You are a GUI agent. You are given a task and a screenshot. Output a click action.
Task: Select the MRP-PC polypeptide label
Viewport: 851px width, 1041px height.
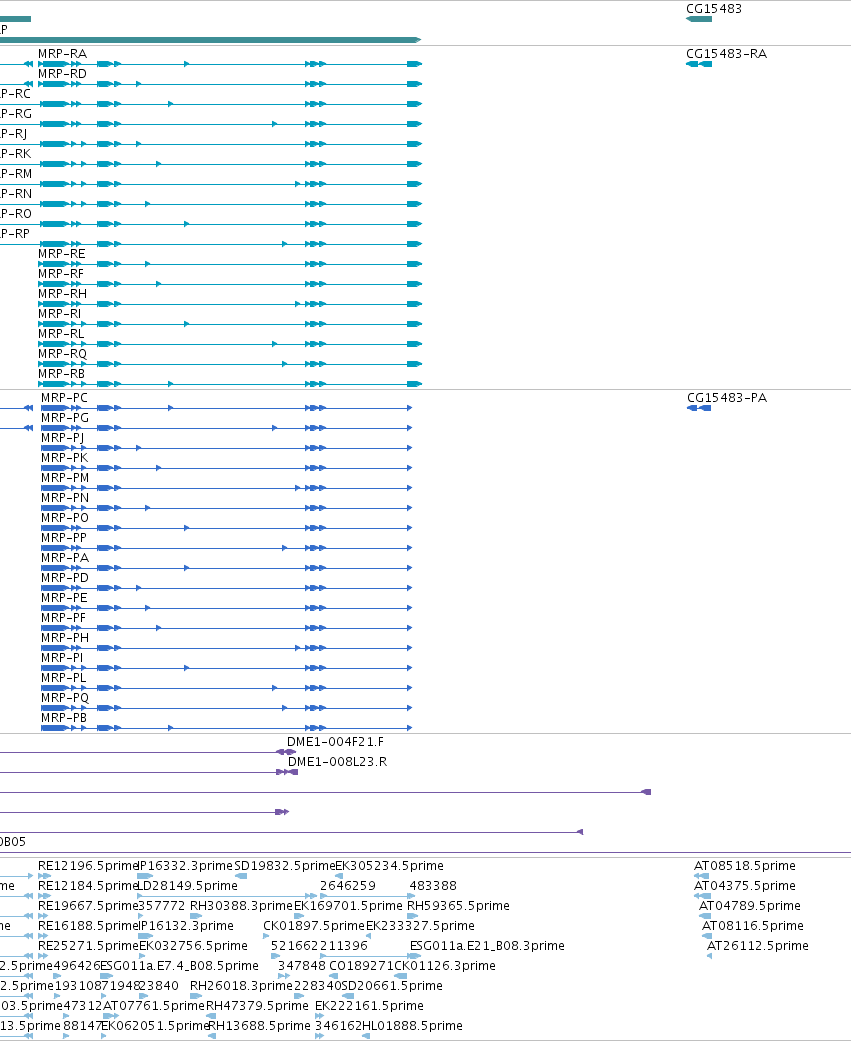point(64,398)
